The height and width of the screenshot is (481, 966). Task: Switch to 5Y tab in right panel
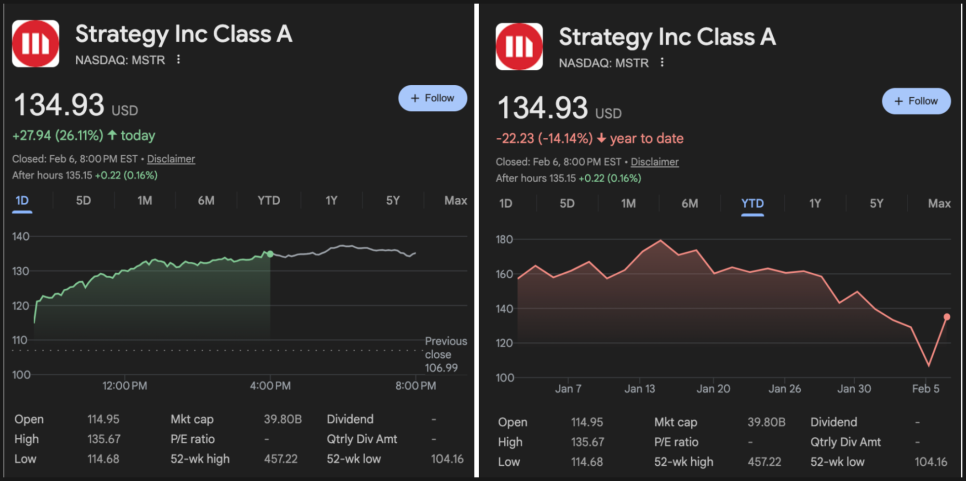point(877,204)
